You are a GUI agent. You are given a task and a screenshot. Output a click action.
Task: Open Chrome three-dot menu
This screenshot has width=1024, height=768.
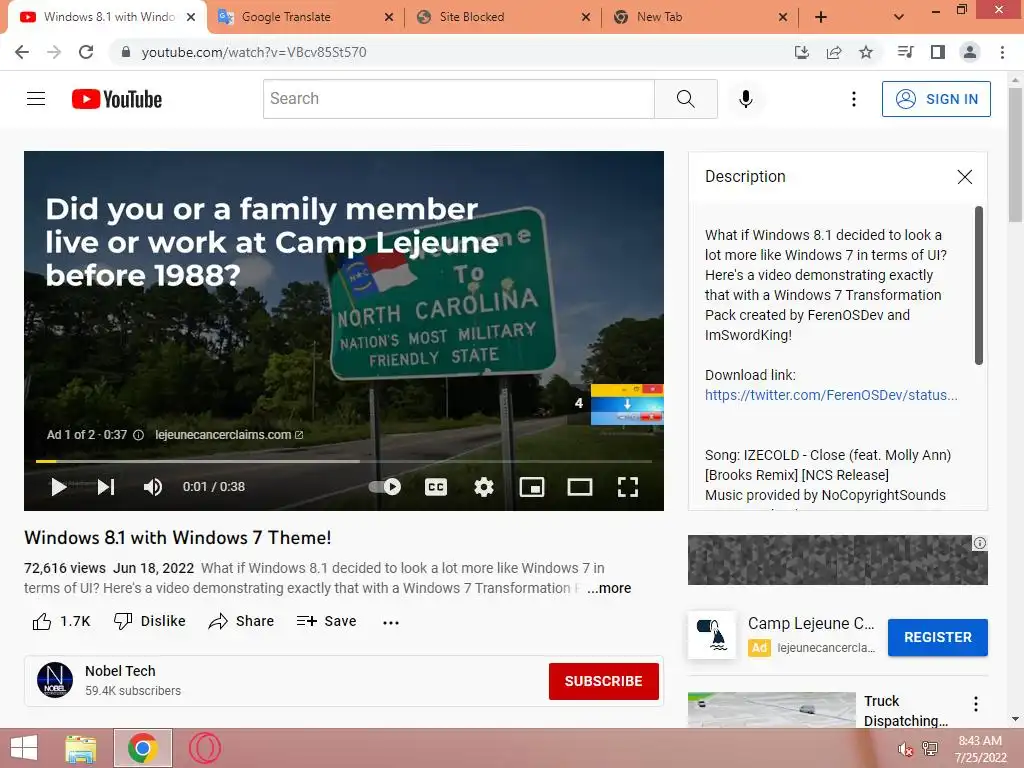tap(1002, 52)
